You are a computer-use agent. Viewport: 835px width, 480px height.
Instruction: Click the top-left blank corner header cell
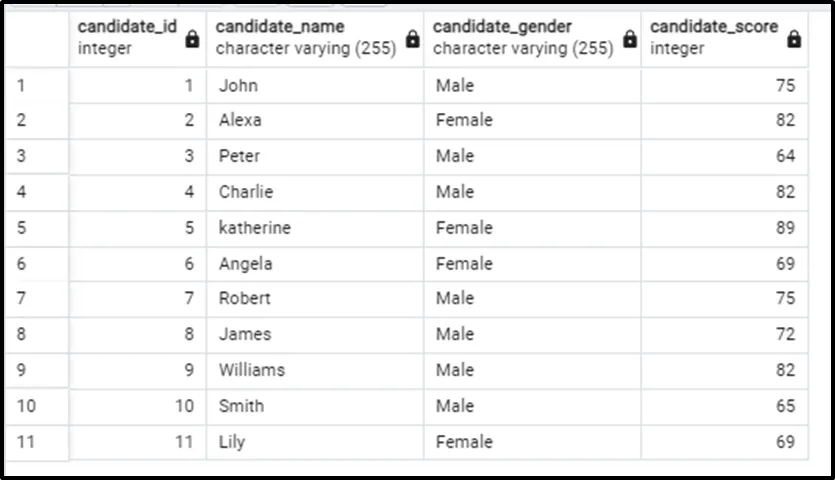click(36, 37)
